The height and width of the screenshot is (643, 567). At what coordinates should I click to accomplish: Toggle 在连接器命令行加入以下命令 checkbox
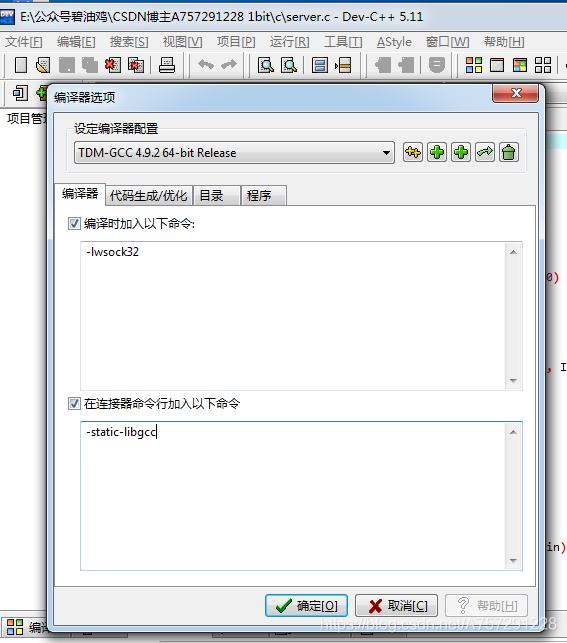click(x=74, y=404)
